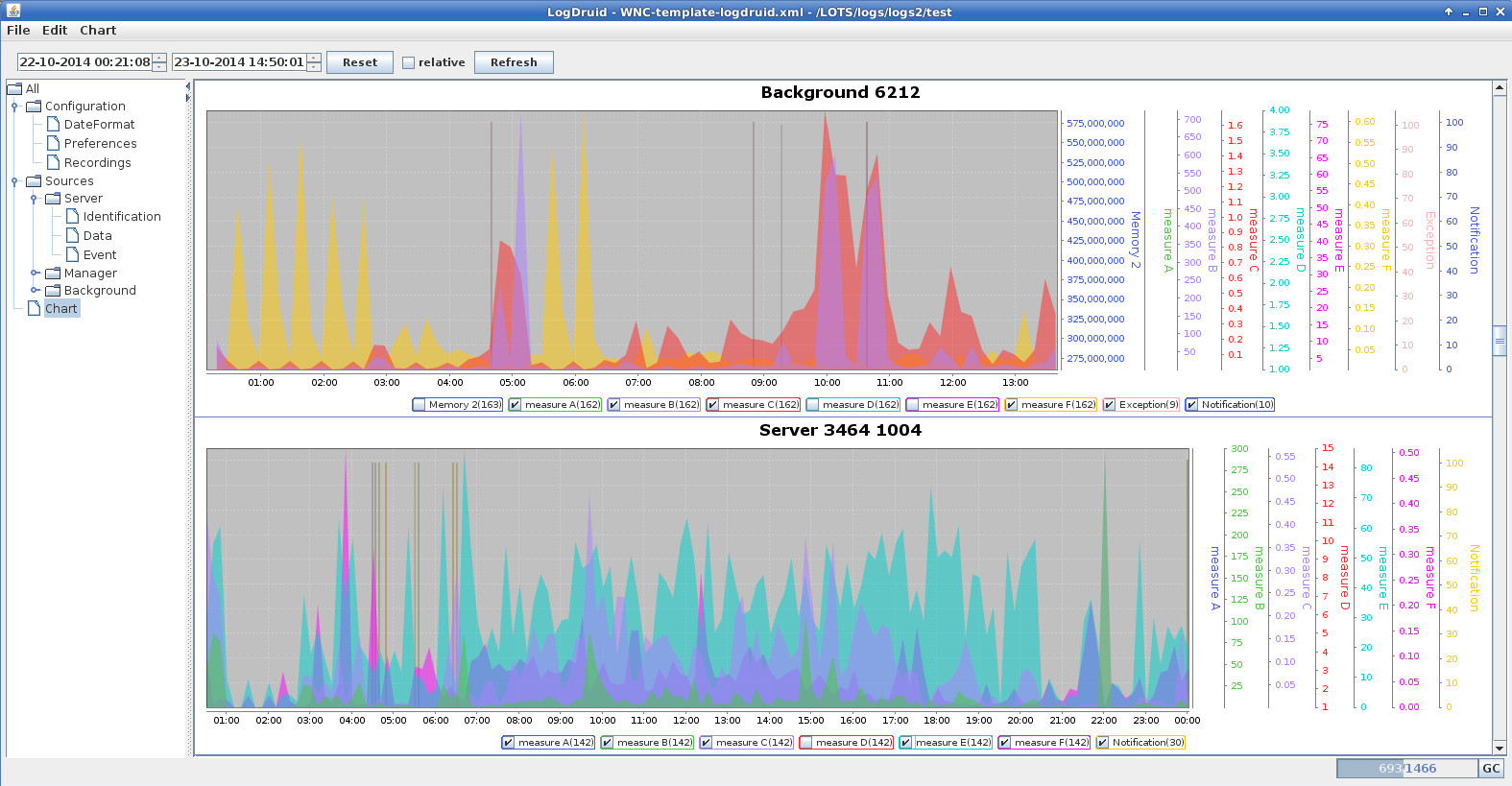The width and height of the screenshot is (1512, 786).
Task: Open the Chart menu
Action: pyautogui.click(x=98, y=31)
